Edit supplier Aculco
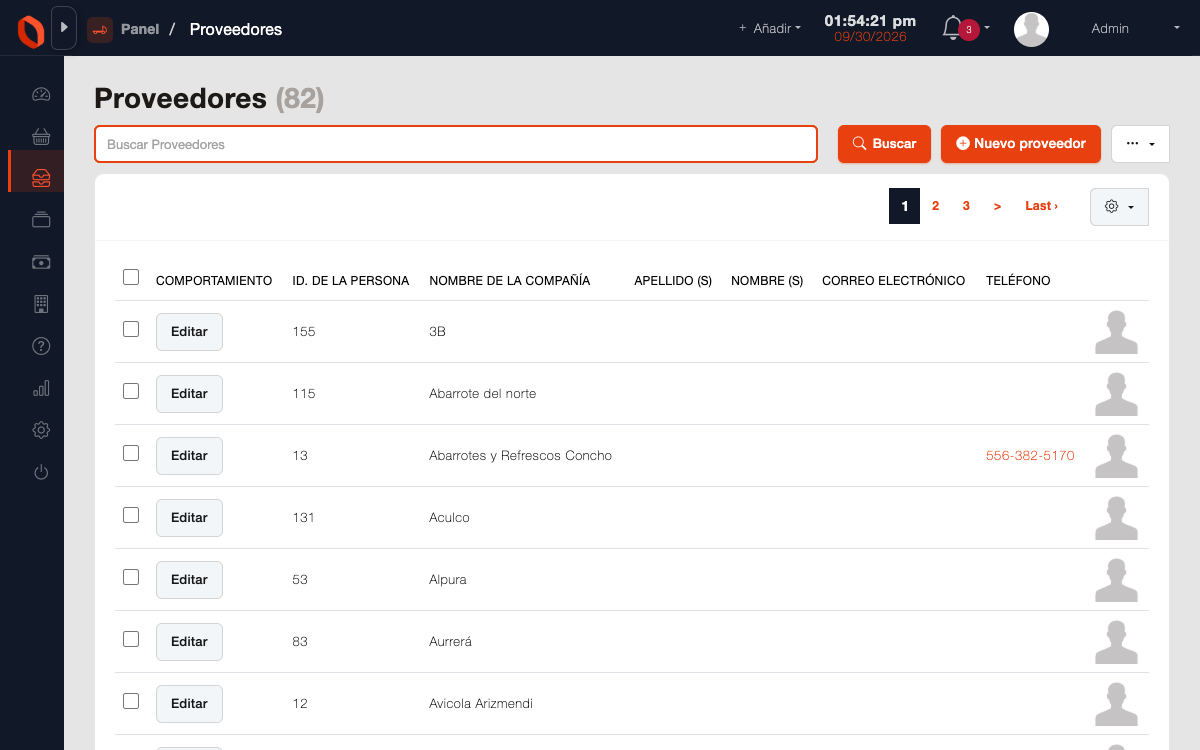The image size is (1200, 750). pyautogui.click(x=189, y=518)
